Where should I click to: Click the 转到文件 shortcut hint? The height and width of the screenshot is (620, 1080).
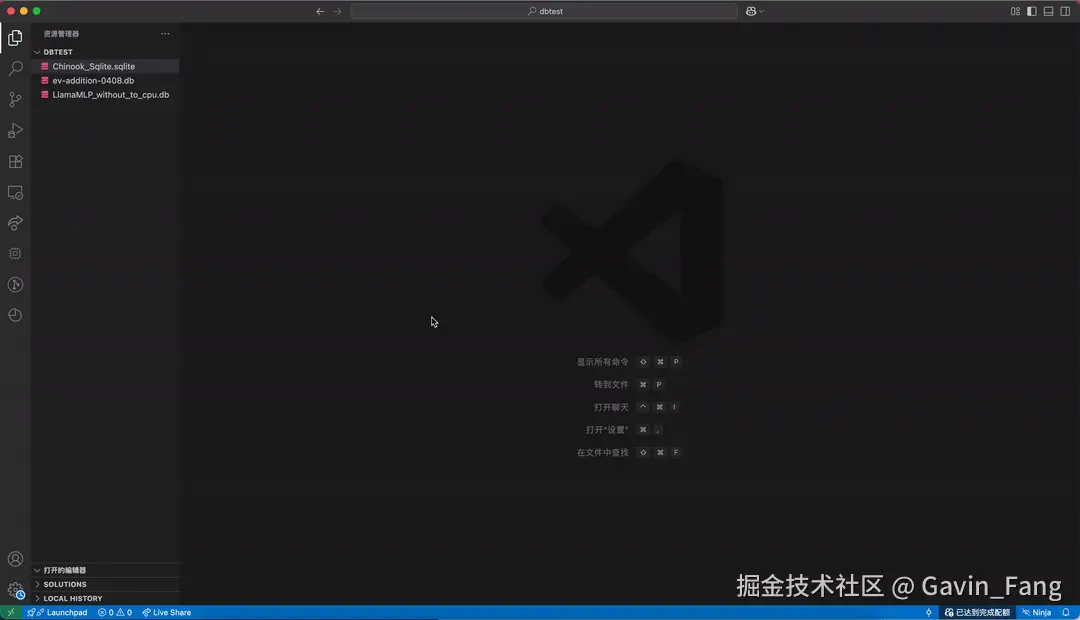click(x=611, y=384)
